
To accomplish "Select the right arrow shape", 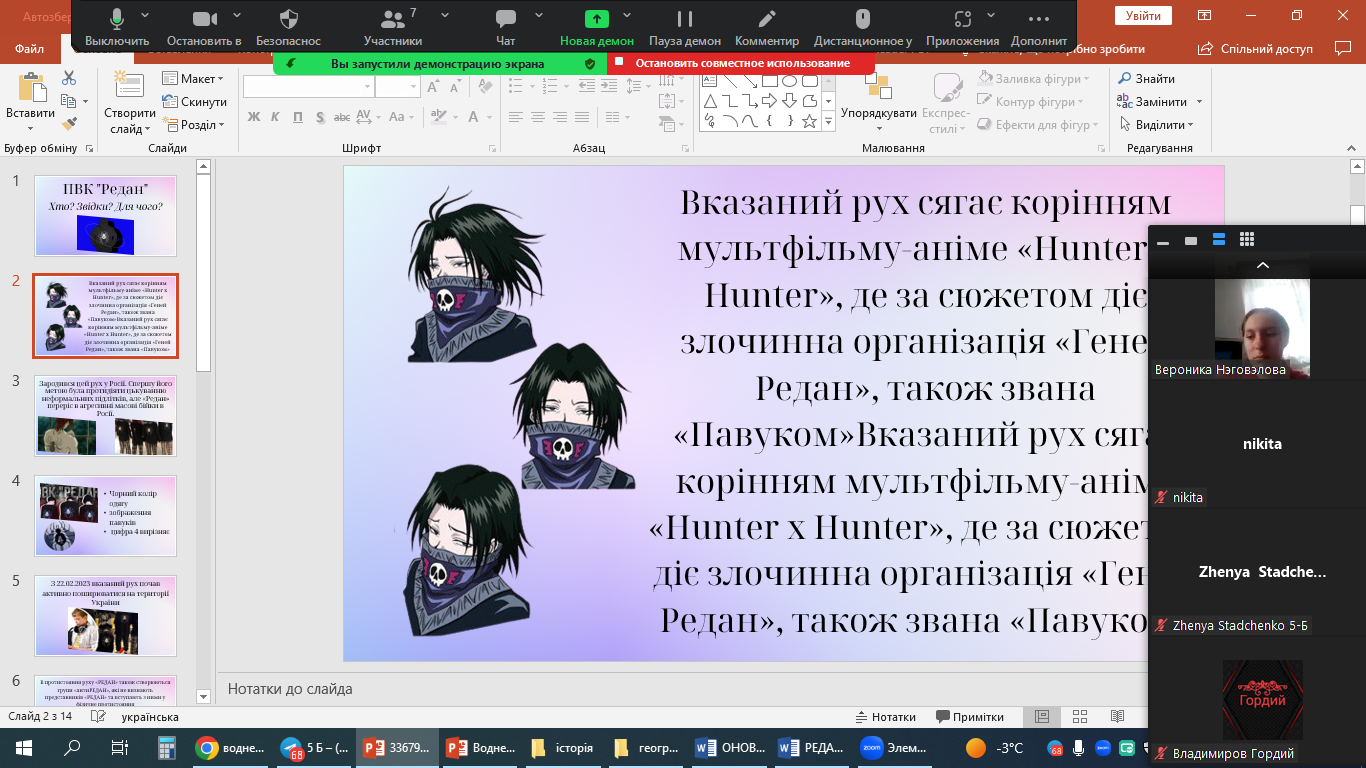I will [770, 101].
